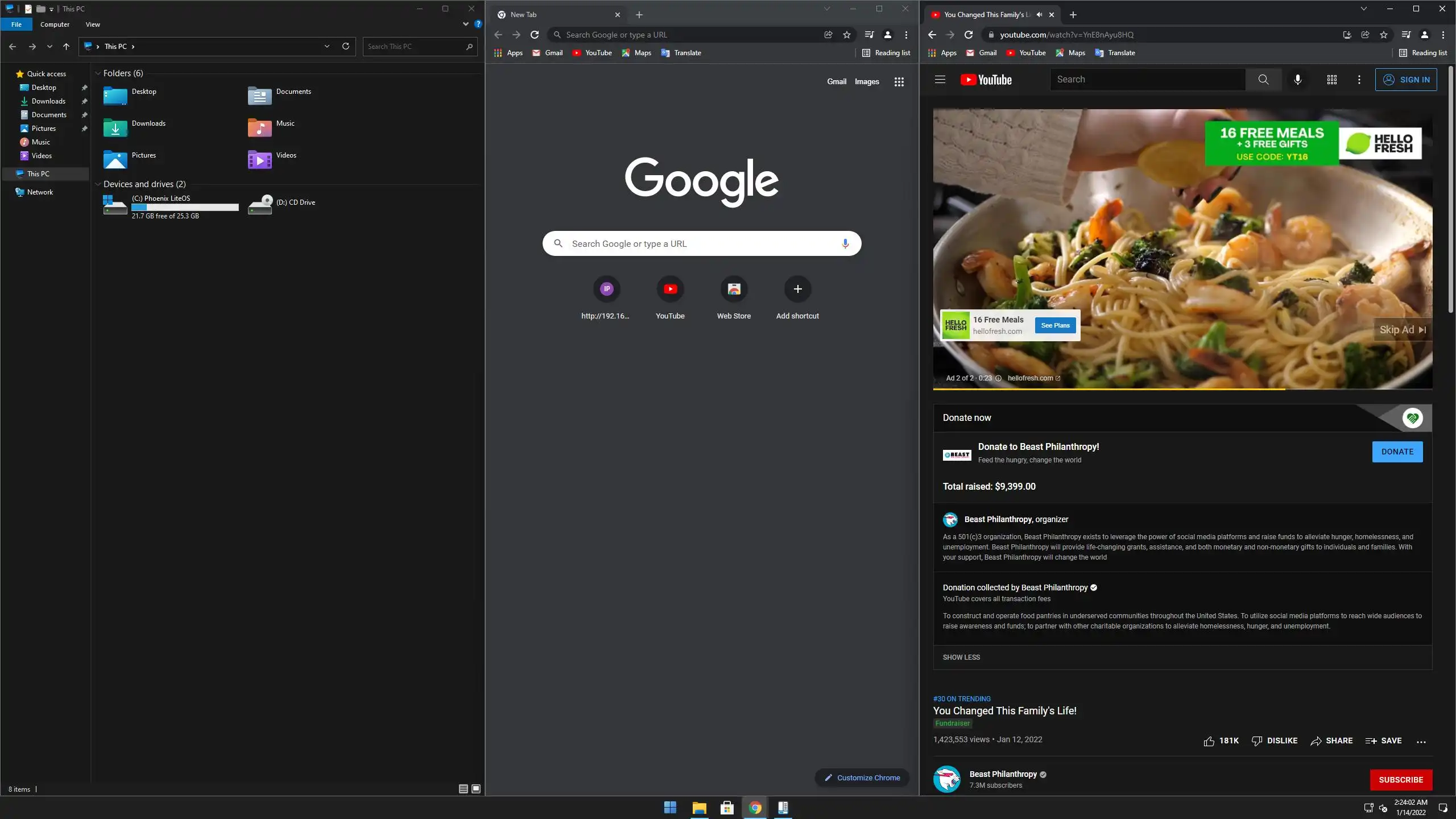Screen dimensions: 1456x819
Task: Click the yellow ad progress bar
Action: pyautogui.click(x=1109, y=389)
